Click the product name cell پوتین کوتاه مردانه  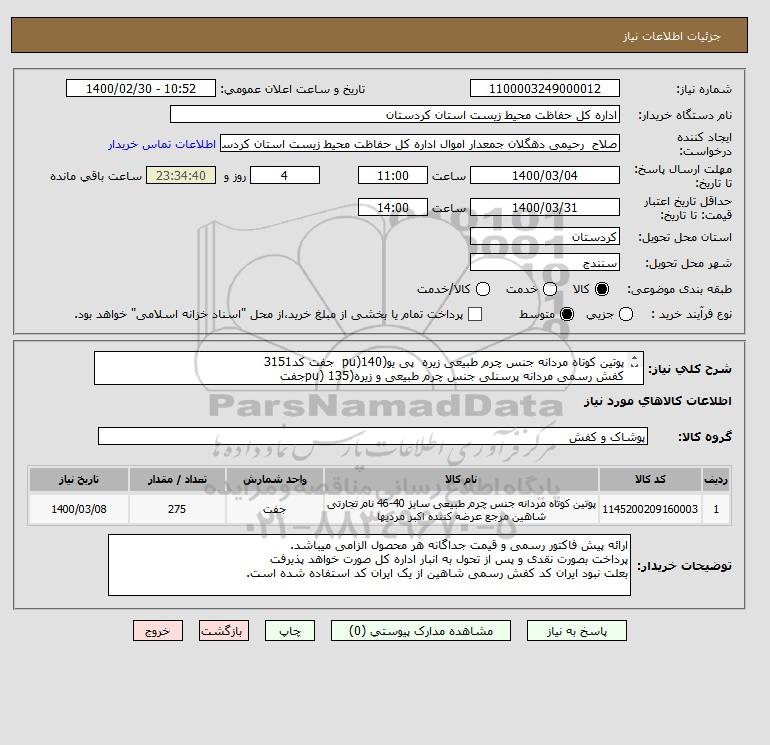[x=461, y=510]
